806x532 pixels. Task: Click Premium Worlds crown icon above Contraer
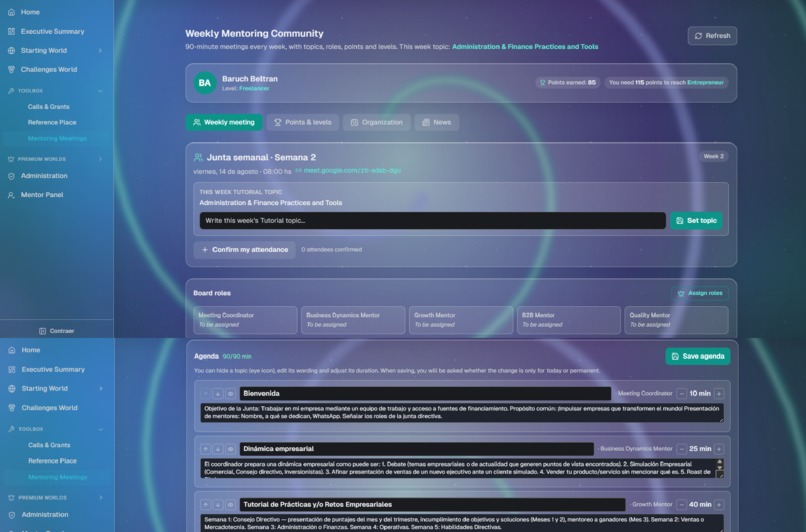pyautogui.click(x=11, y=159)
